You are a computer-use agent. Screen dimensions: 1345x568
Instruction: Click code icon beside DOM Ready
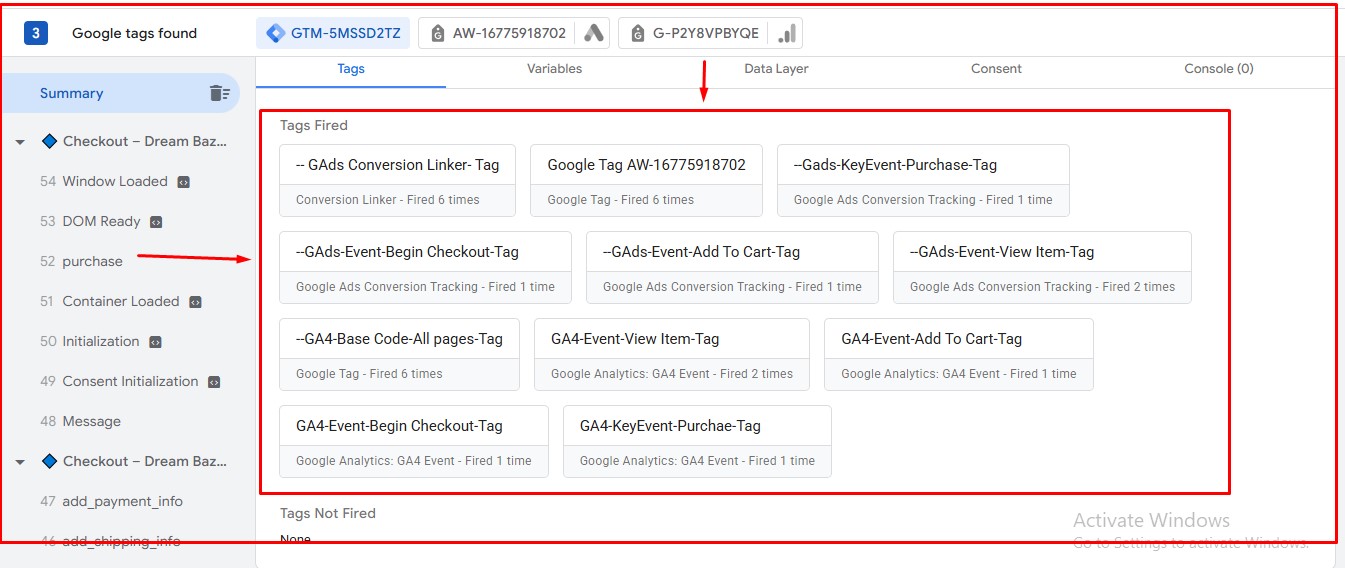[x=156, y=222]
